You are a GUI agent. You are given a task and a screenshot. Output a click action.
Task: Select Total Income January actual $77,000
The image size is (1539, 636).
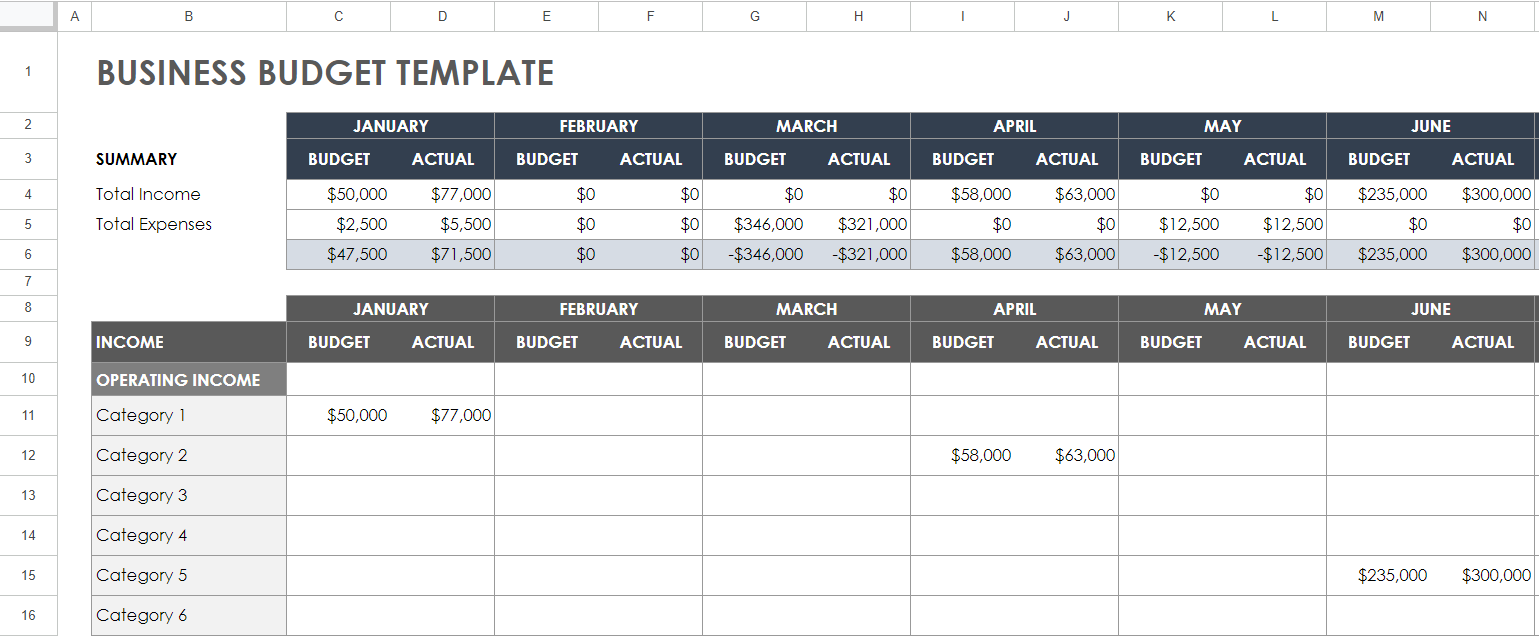click(x=442, y=194)
